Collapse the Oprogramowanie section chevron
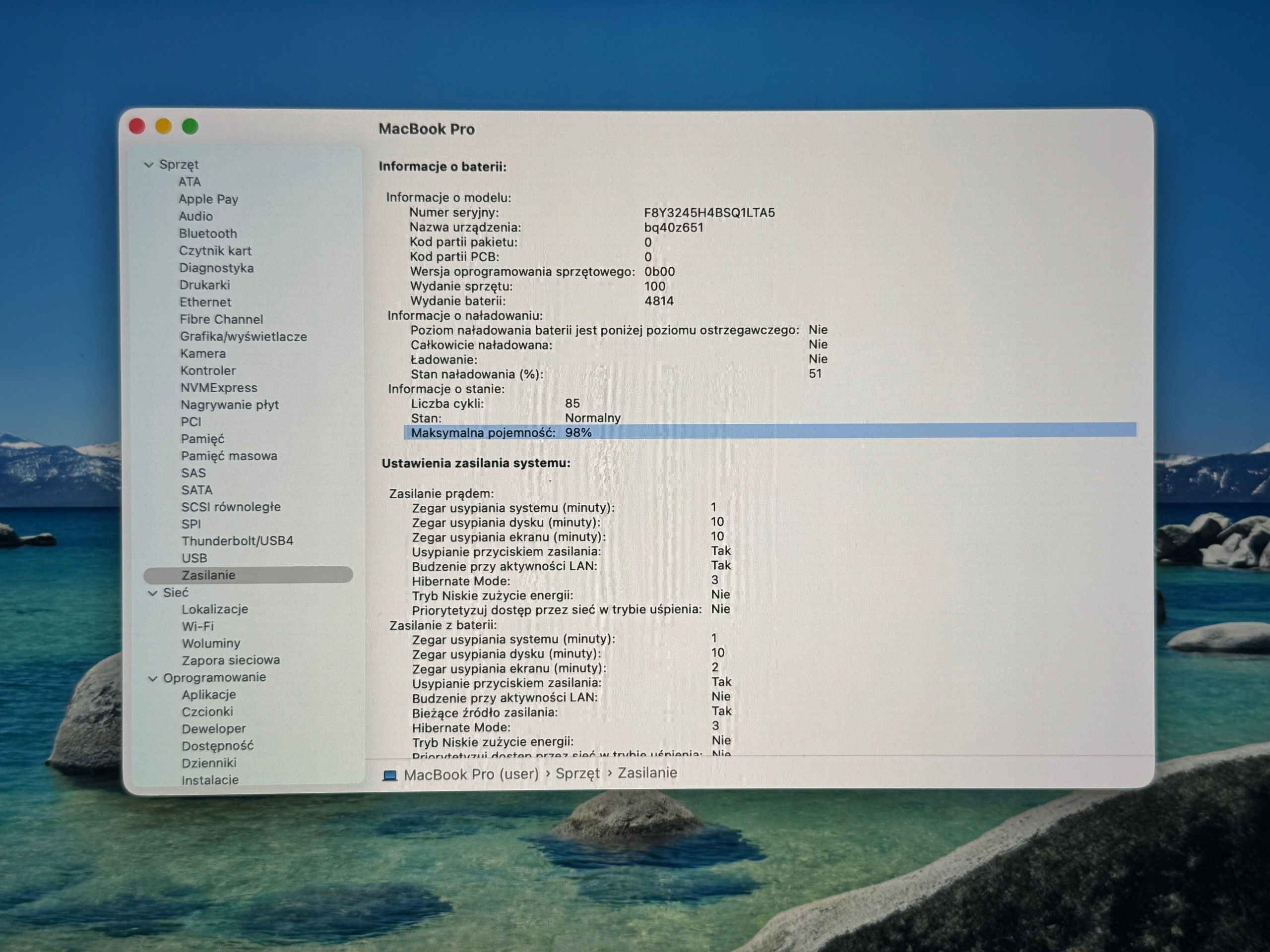This screenshot has width=1270, height=952. pyautogui.click(x=153, y=678)
